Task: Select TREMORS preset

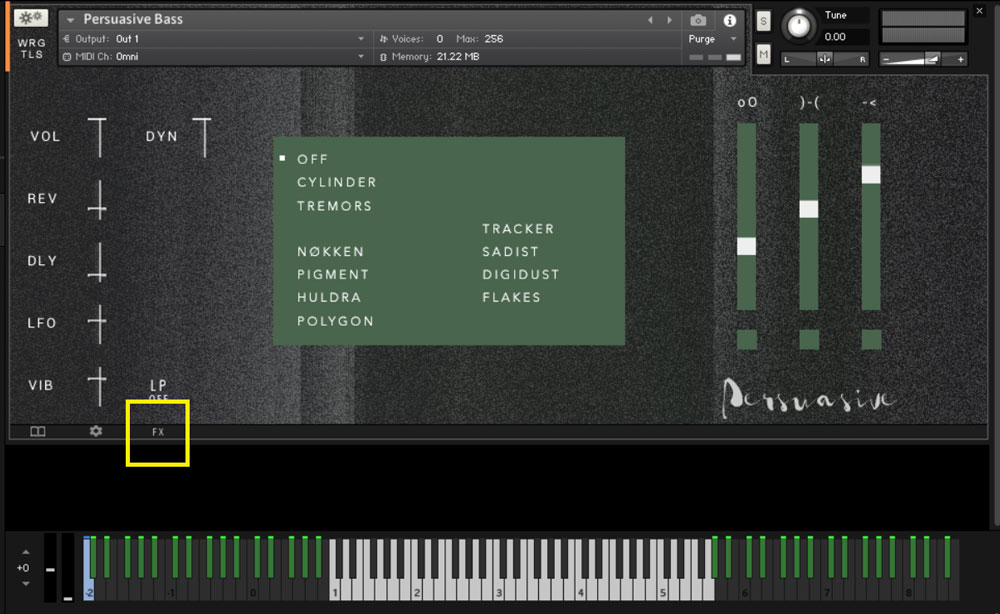Action: 334,206
